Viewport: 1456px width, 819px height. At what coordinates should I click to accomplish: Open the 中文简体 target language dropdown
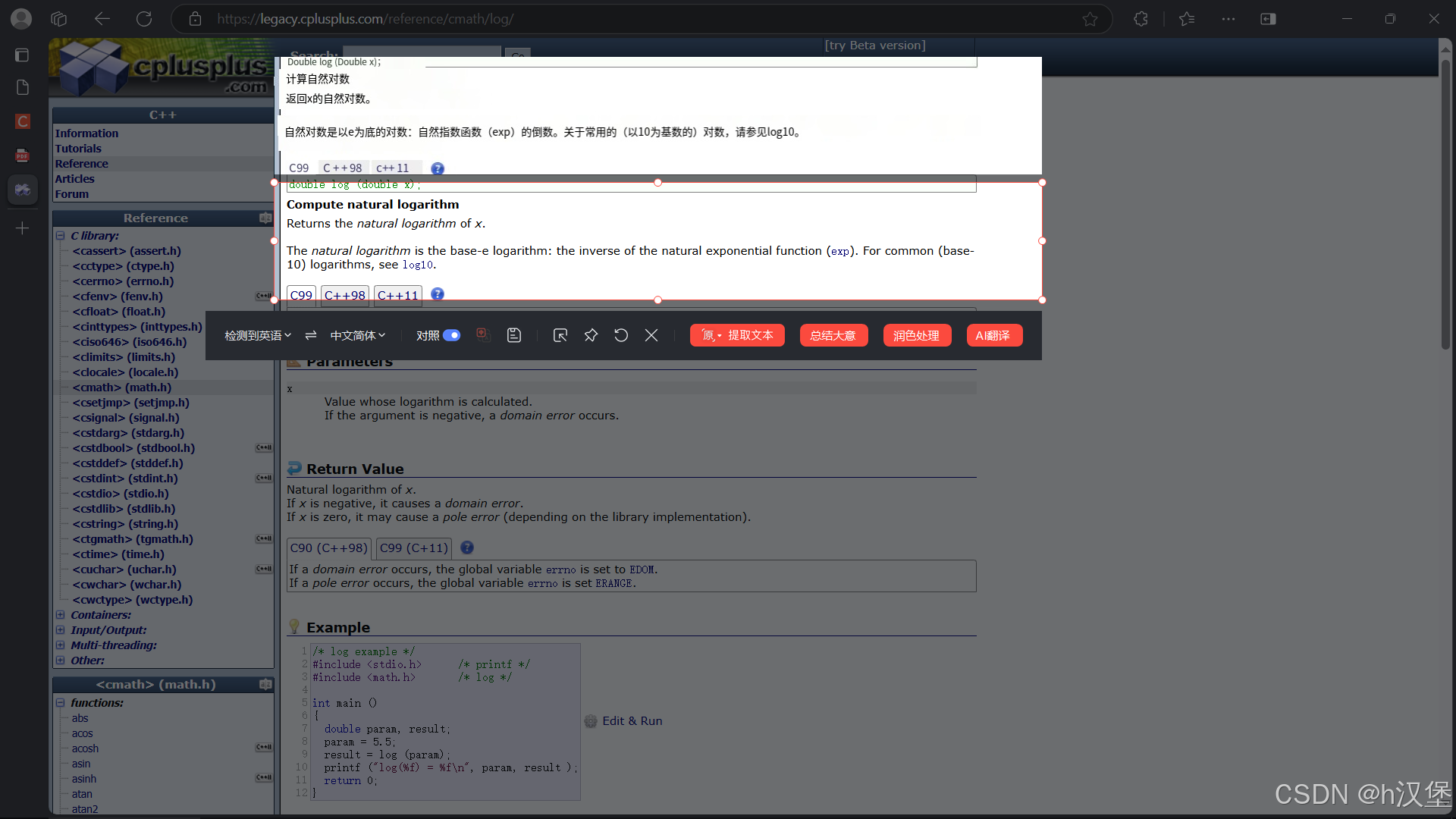point(358,335)
